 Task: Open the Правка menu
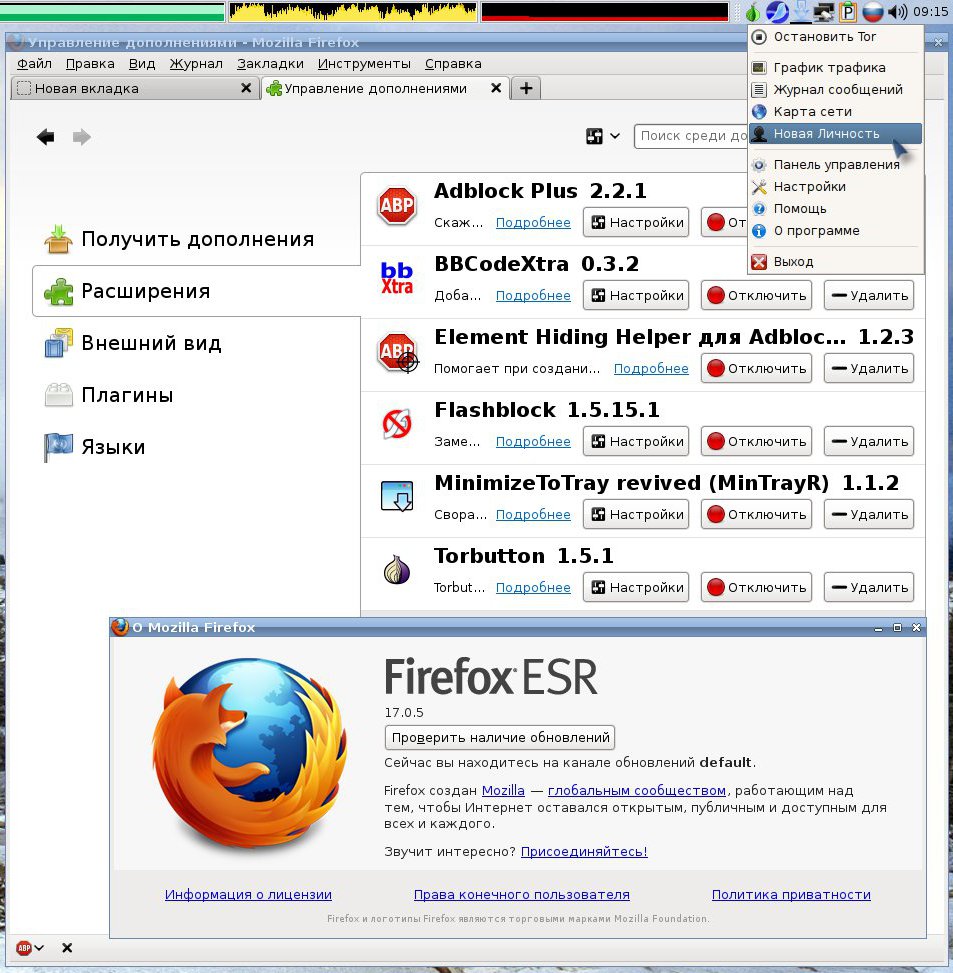coord(90,63)
